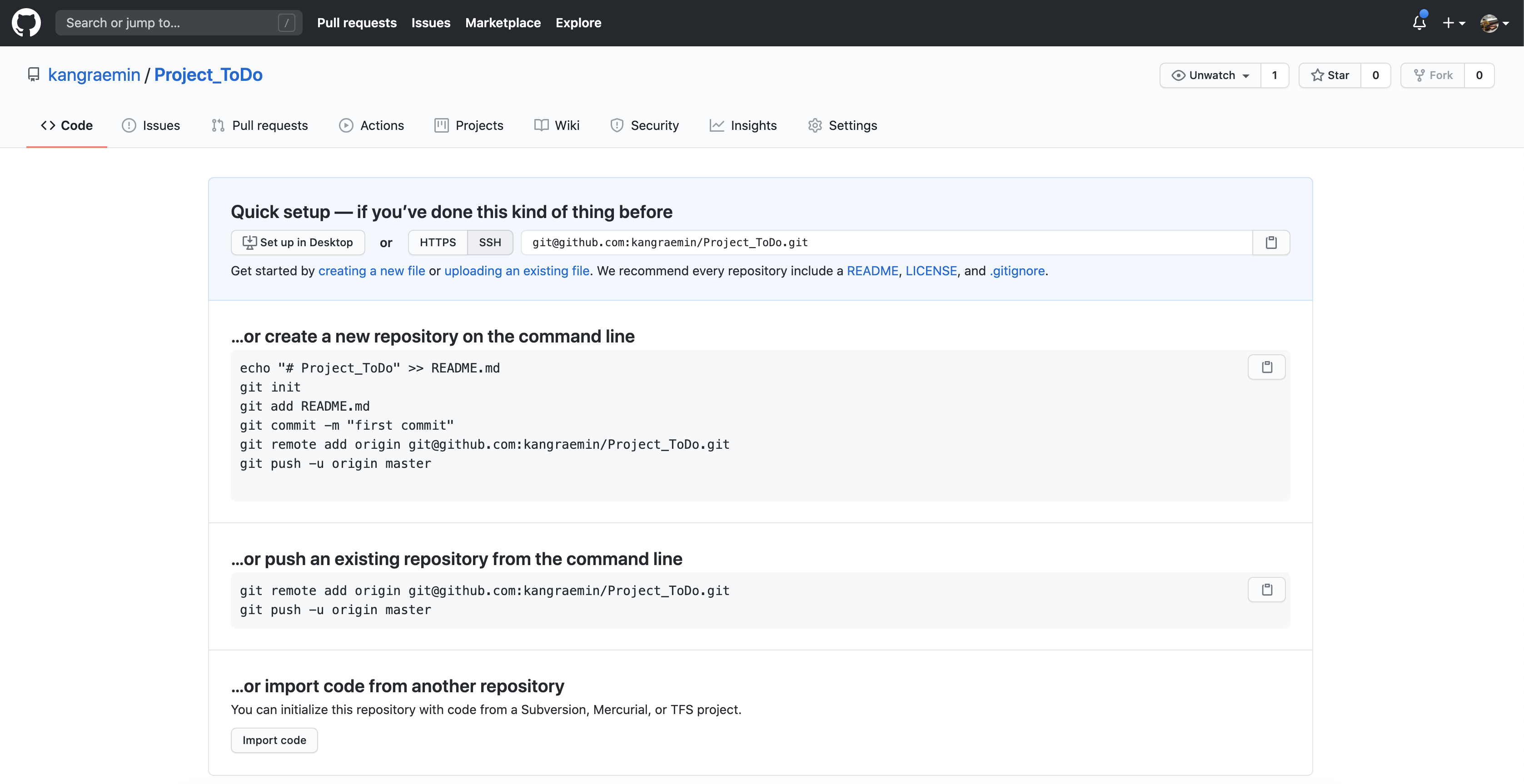Click the eye icon in Unwatch button

pyautogui.click(x=1178, y=75)
